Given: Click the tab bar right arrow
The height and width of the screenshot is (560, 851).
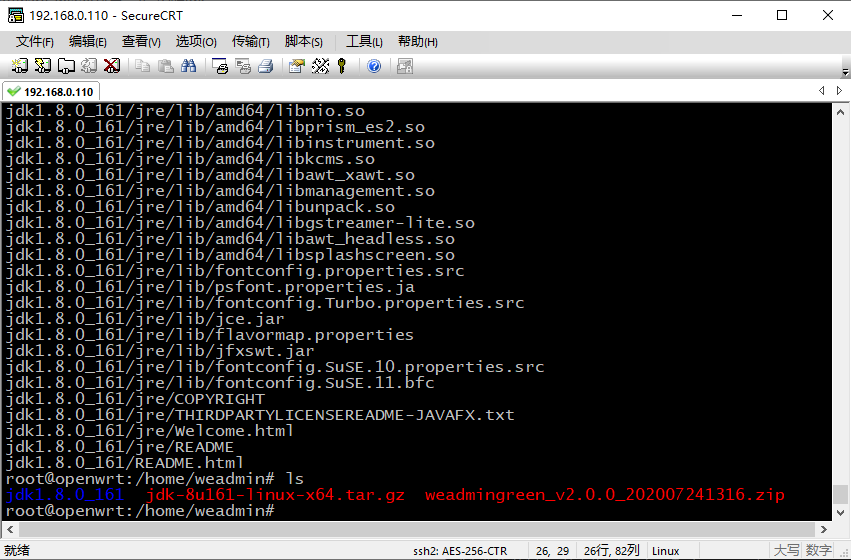Looking at the screenshot, I should pos(840,91).
